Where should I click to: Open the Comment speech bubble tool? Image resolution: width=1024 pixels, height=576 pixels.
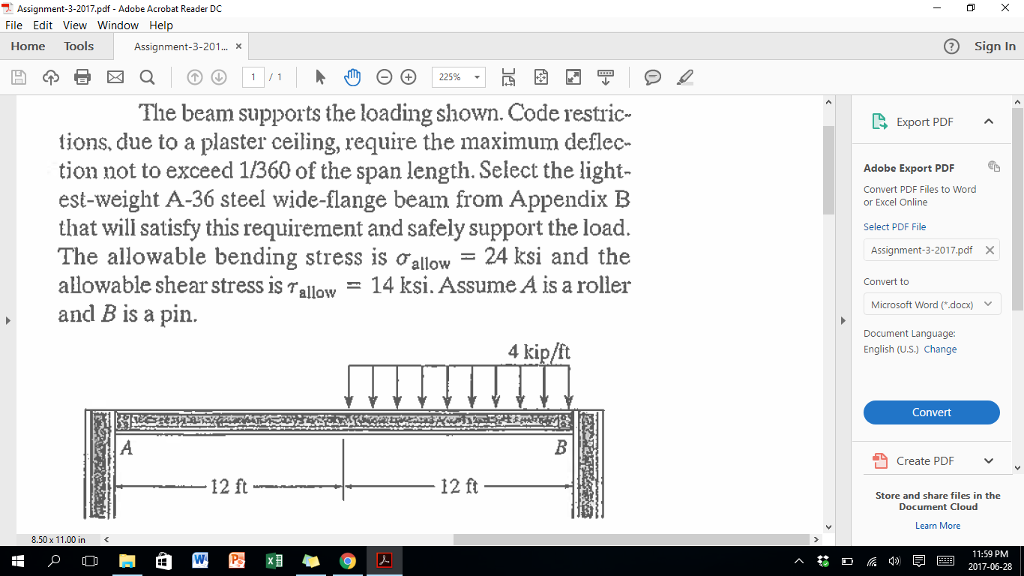(x=650, y=76)
